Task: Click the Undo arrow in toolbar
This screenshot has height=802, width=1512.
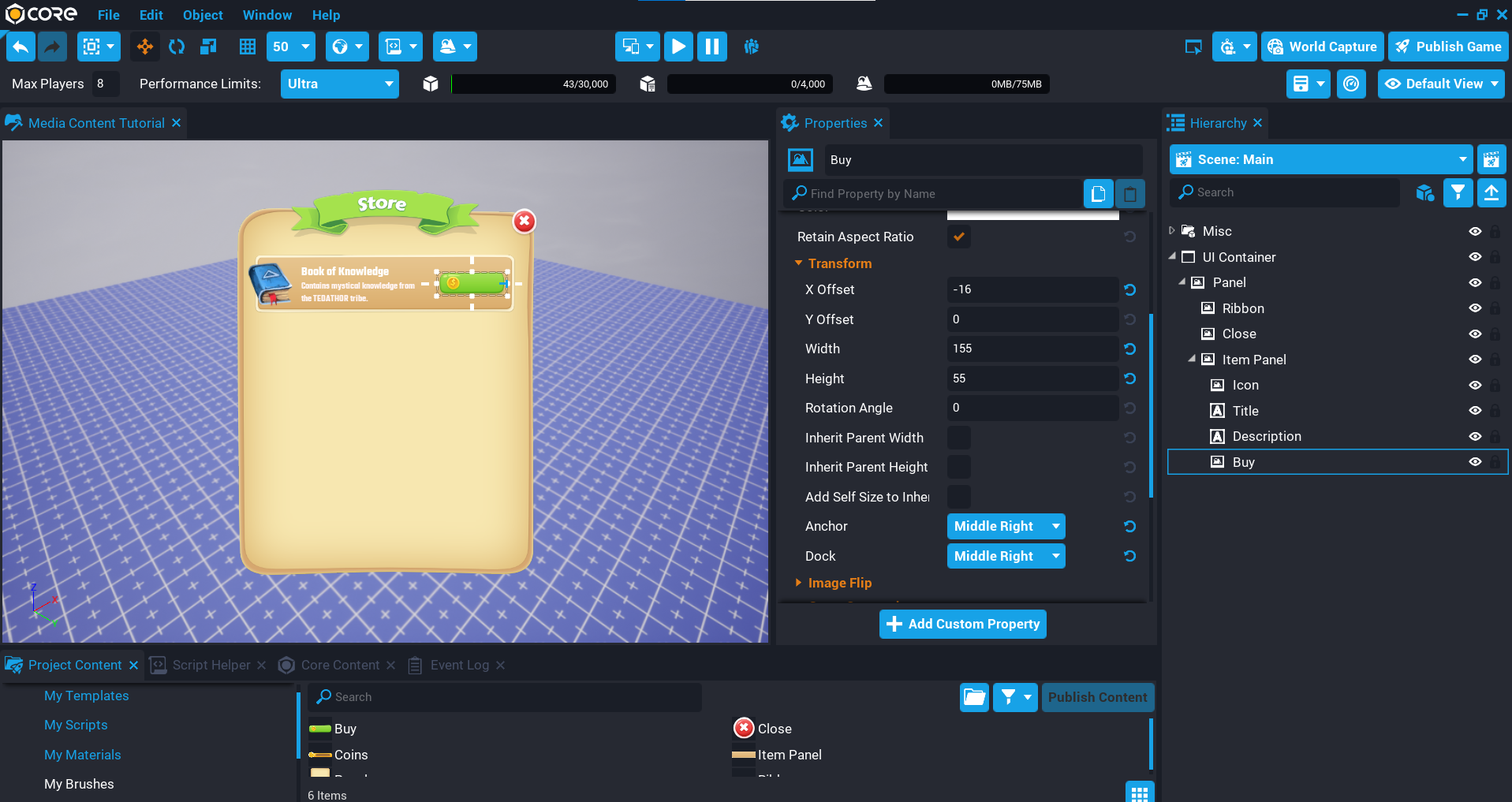Action: point(21,47)
